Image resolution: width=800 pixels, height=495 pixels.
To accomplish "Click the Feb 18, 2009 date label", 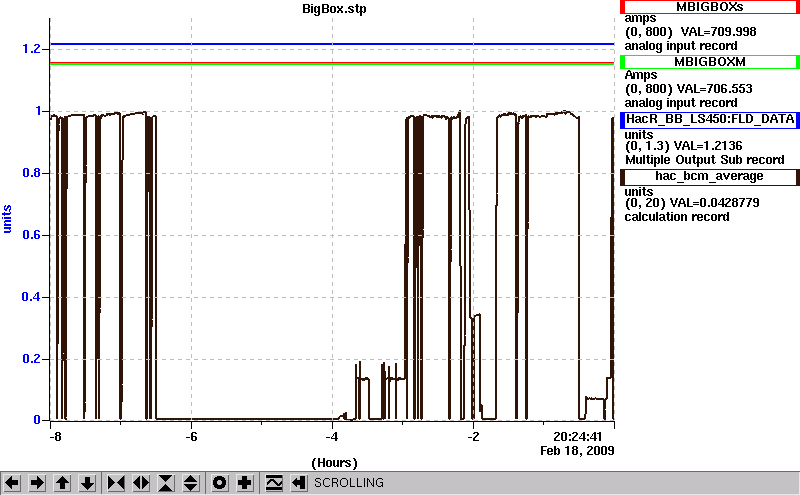I will tap(577, 451).
